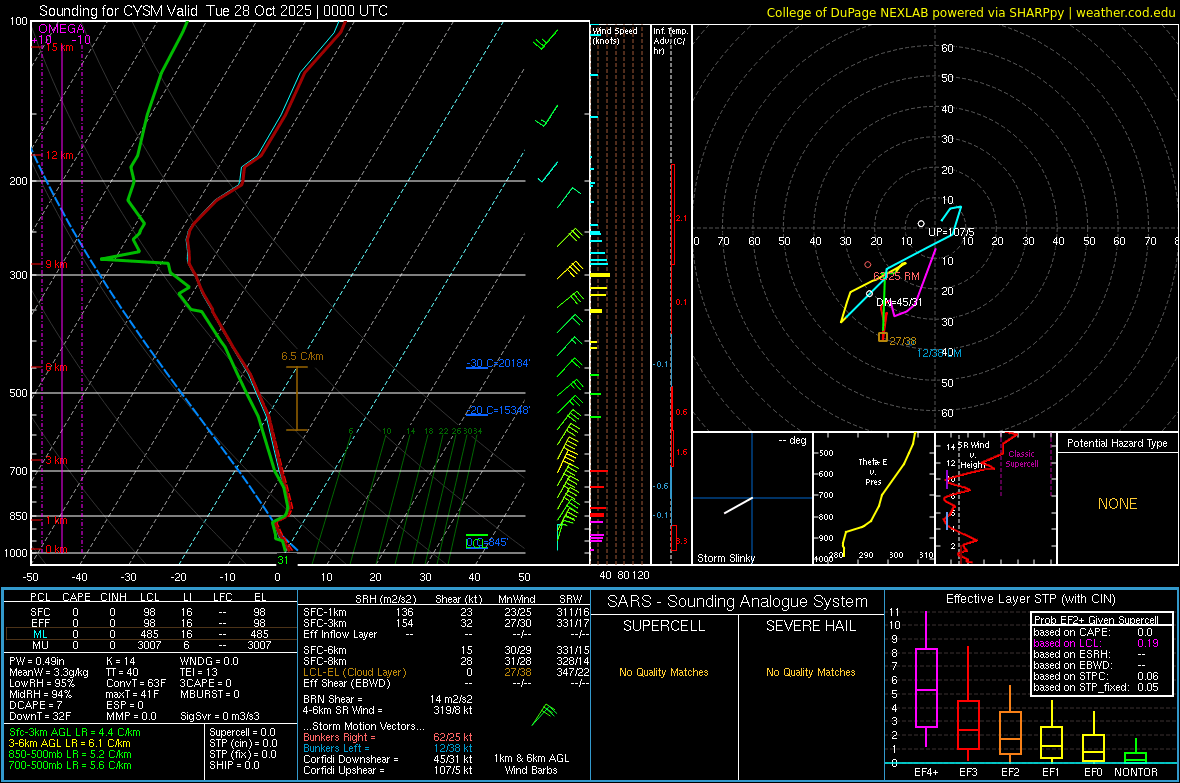Click the 'BRN Shear =' line
Image resolution: width=1180 pixels, height=783 pixels.
tap(388, 699)
